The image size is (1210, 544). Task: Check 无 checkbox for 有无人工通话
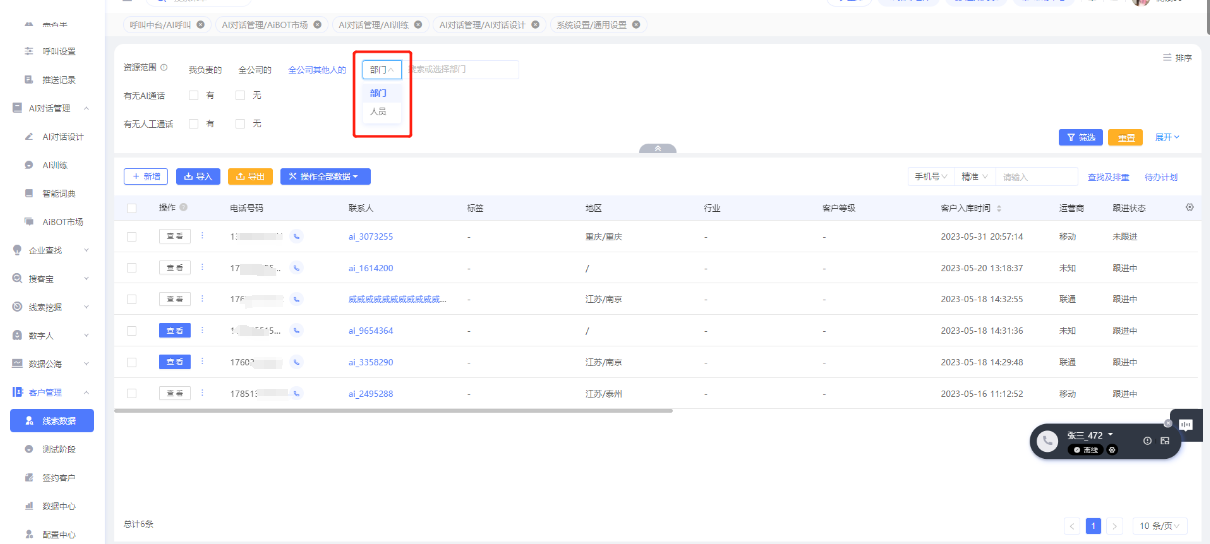[240, 124]
